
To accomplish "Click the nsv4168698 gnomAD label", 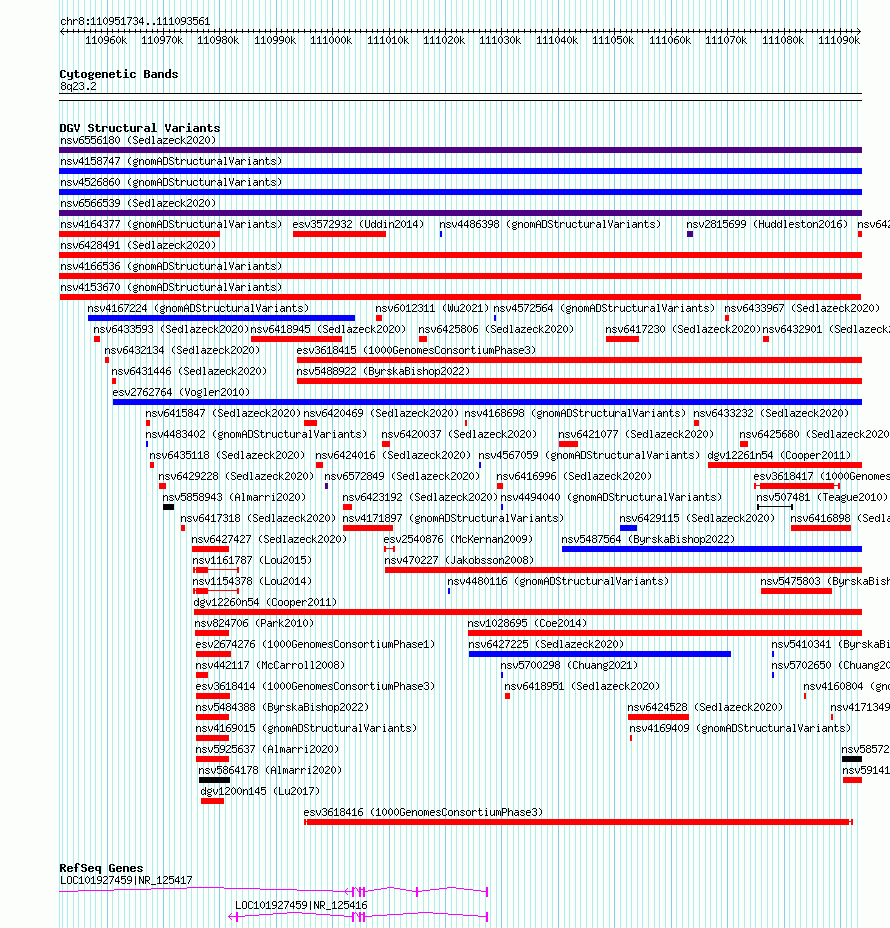I will (575, 413).
